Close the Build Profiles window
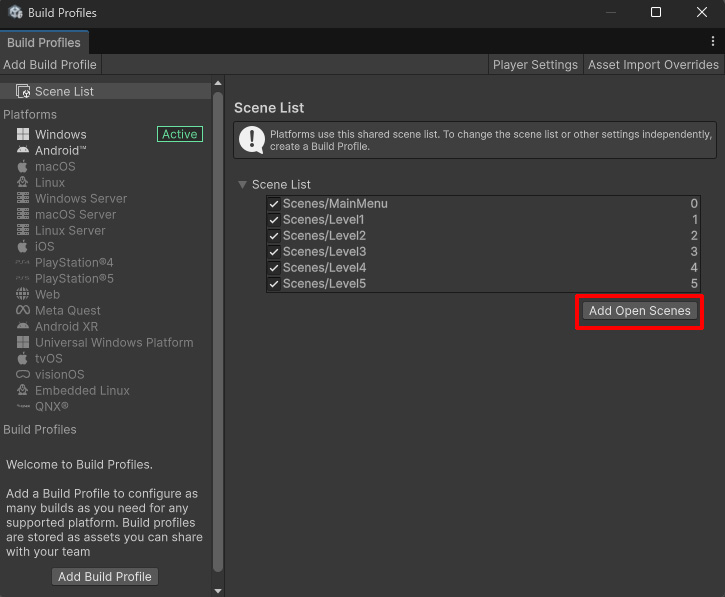The width and height of the screenshot is (725, 597). 701,12
